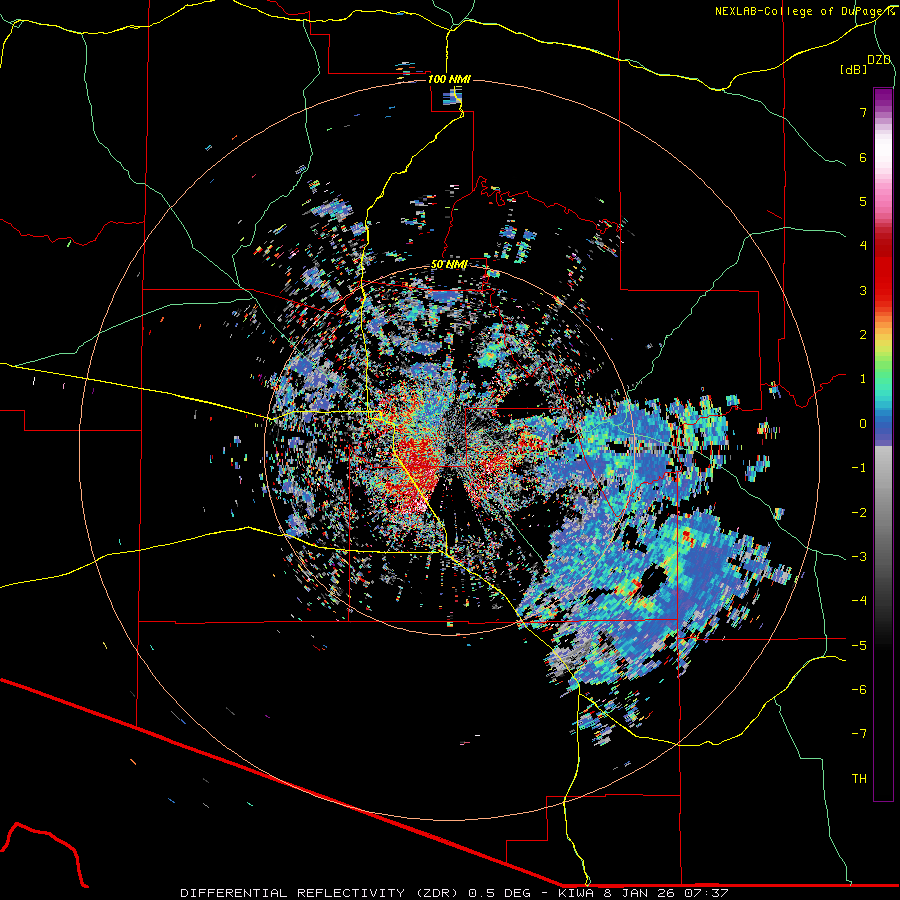Click the -3 value on the dB scale
The image size is (900, 900).
point(859,557)
